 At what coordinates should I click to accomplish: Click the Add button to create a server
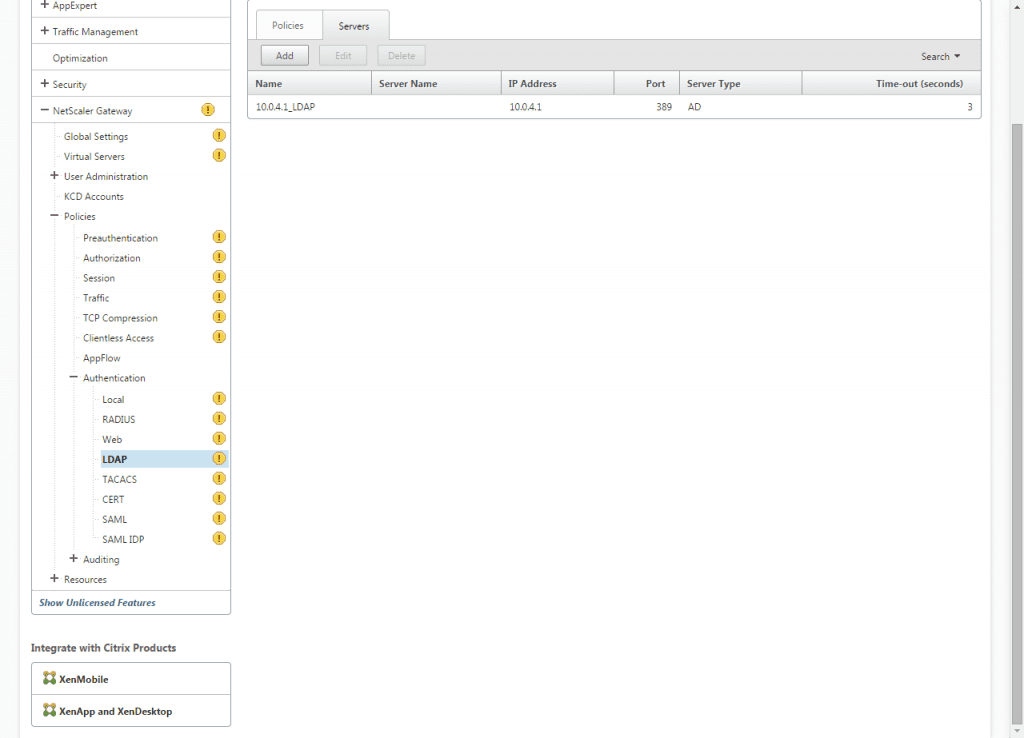[284, 55]
